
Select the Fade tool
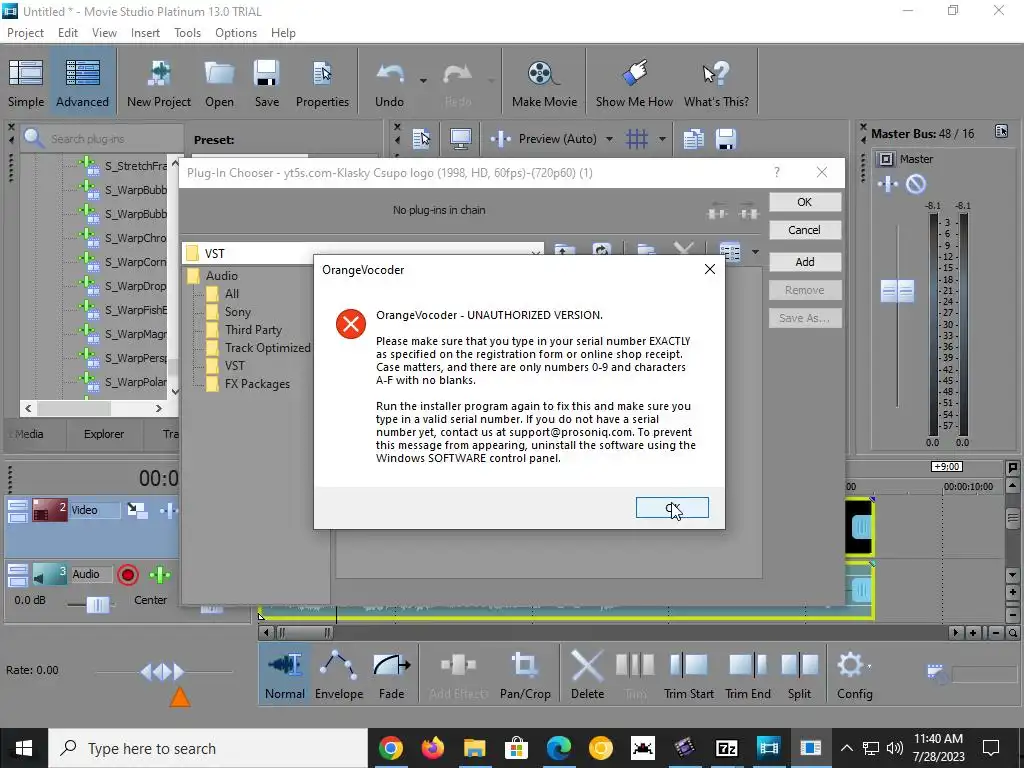click(x=391, y=673)
